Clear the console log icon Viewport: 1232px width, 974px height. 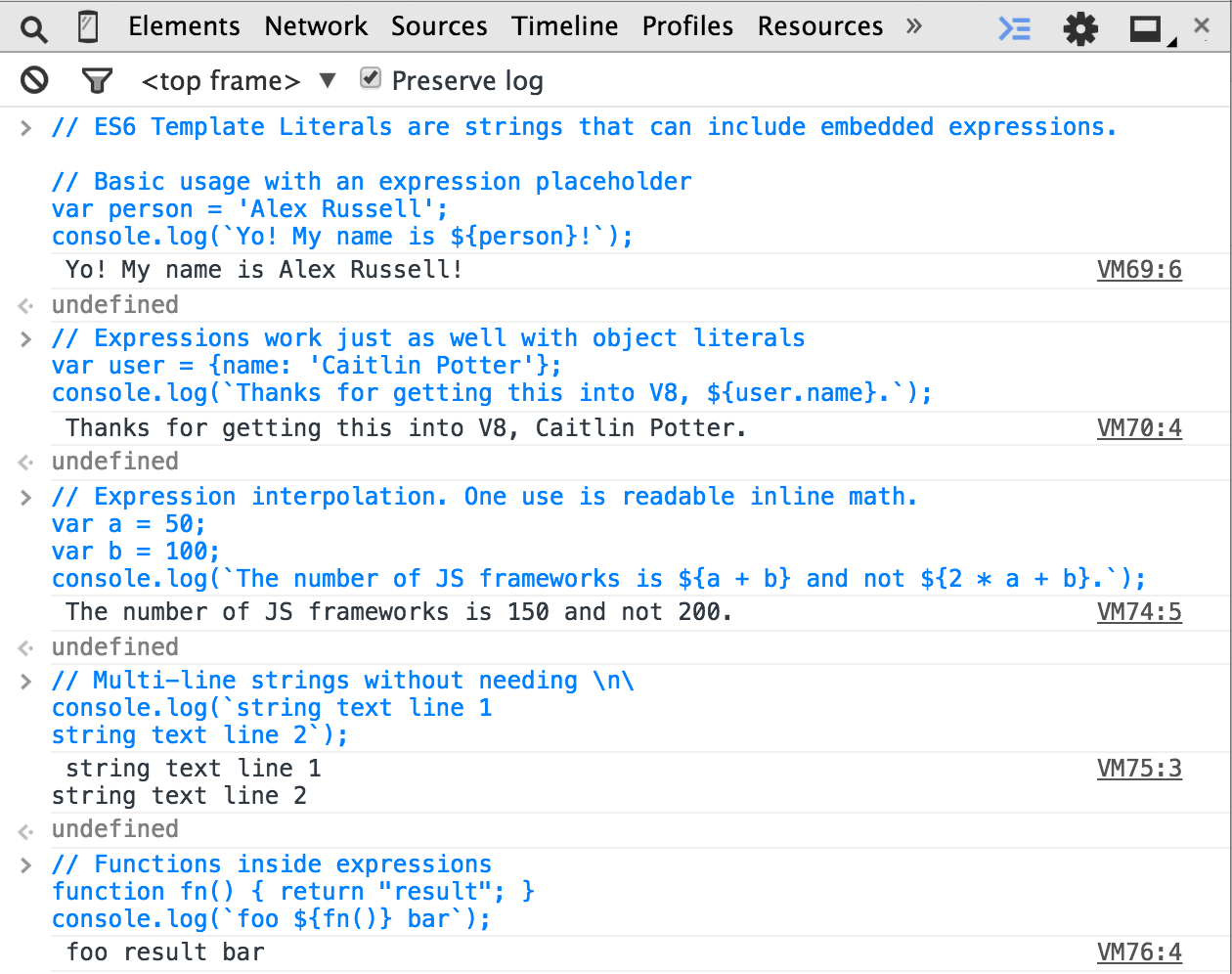(x=34, y=80)
